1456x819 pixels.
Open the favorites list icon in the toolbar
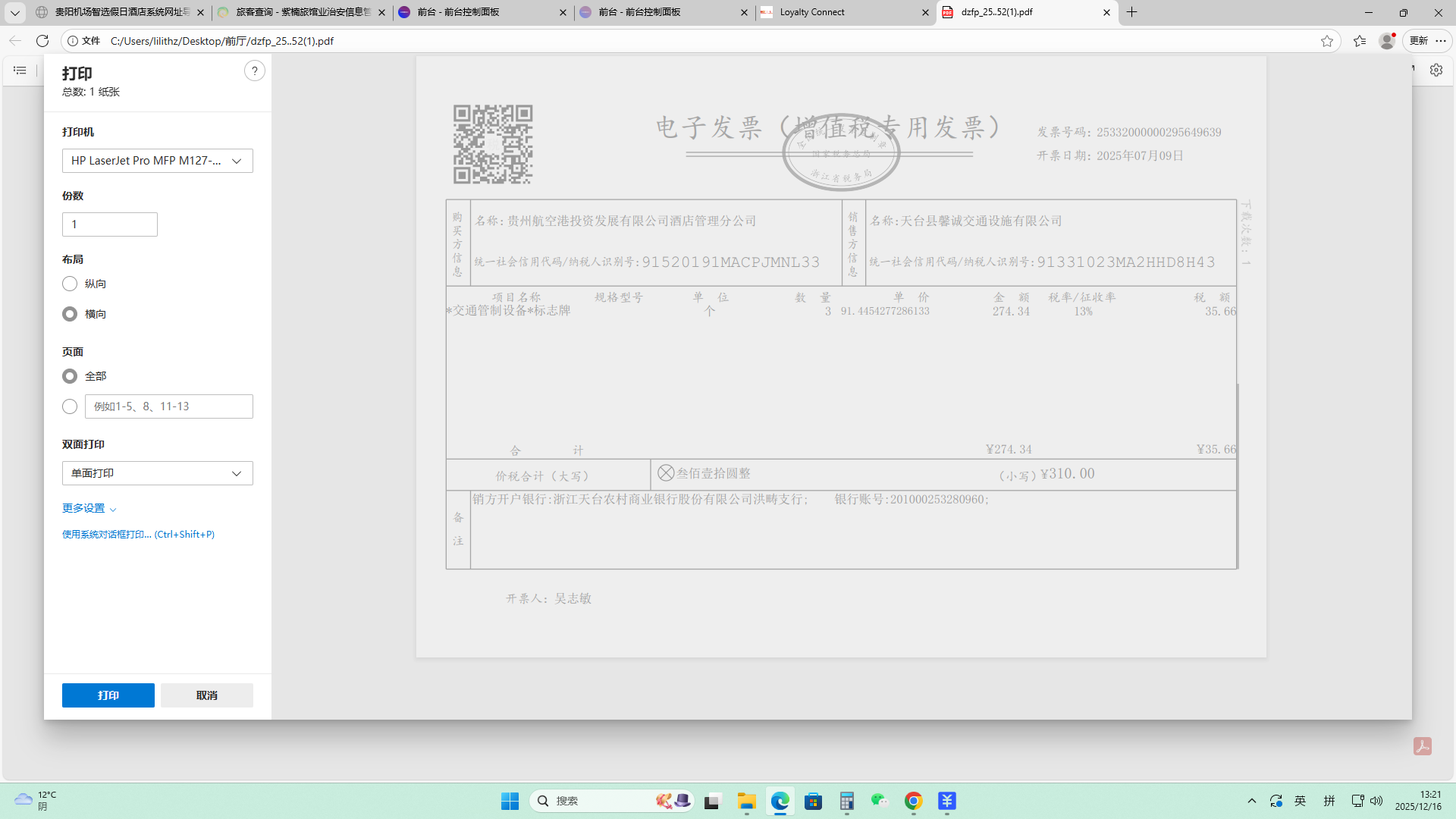pyautogui.click(x=1360, y=41)
